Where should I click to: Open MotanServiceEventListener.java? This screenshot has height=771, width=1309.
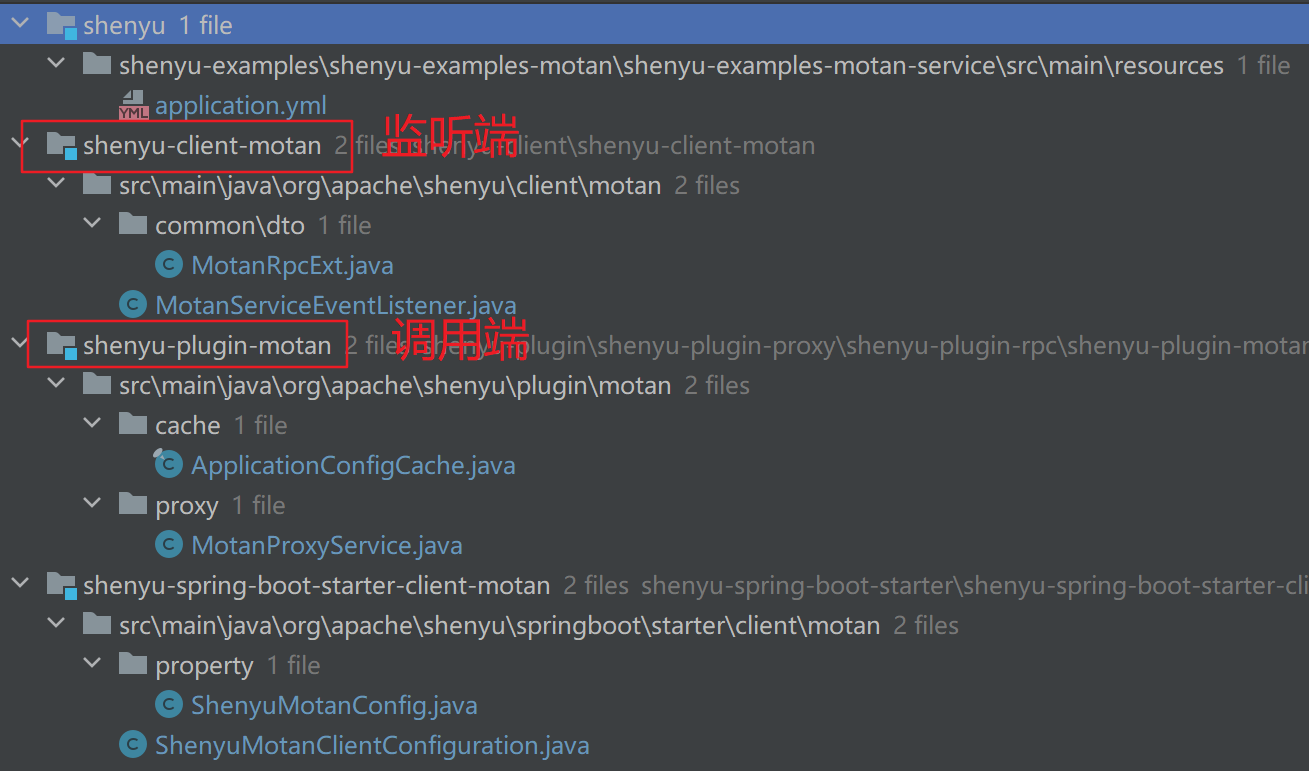[336, 305]
